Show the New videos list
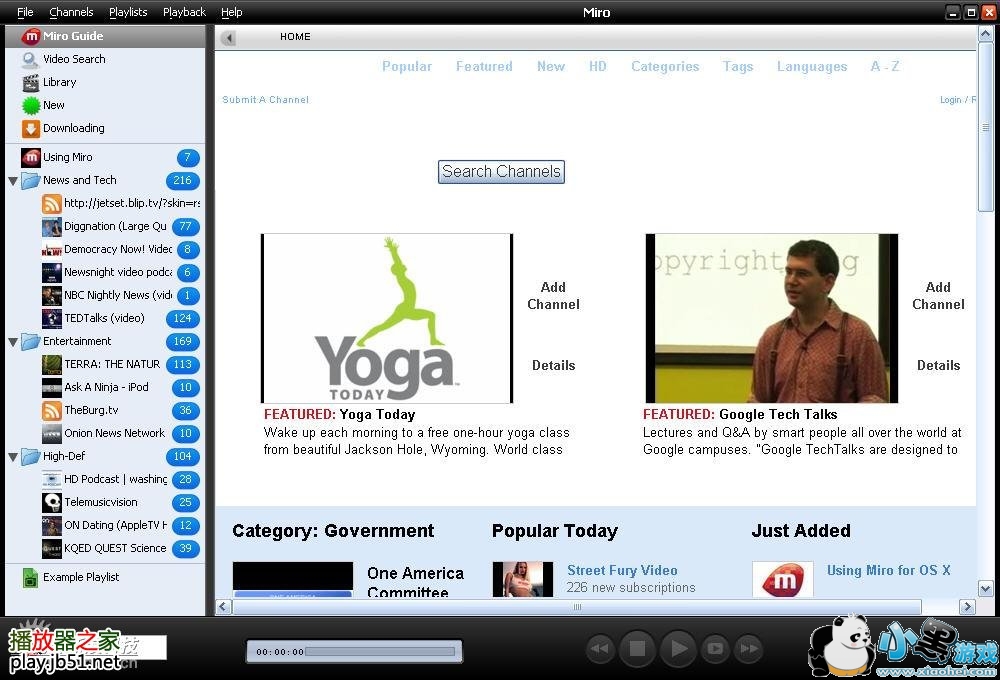This screenshot has height=680, width=1000. click(105, 105)
